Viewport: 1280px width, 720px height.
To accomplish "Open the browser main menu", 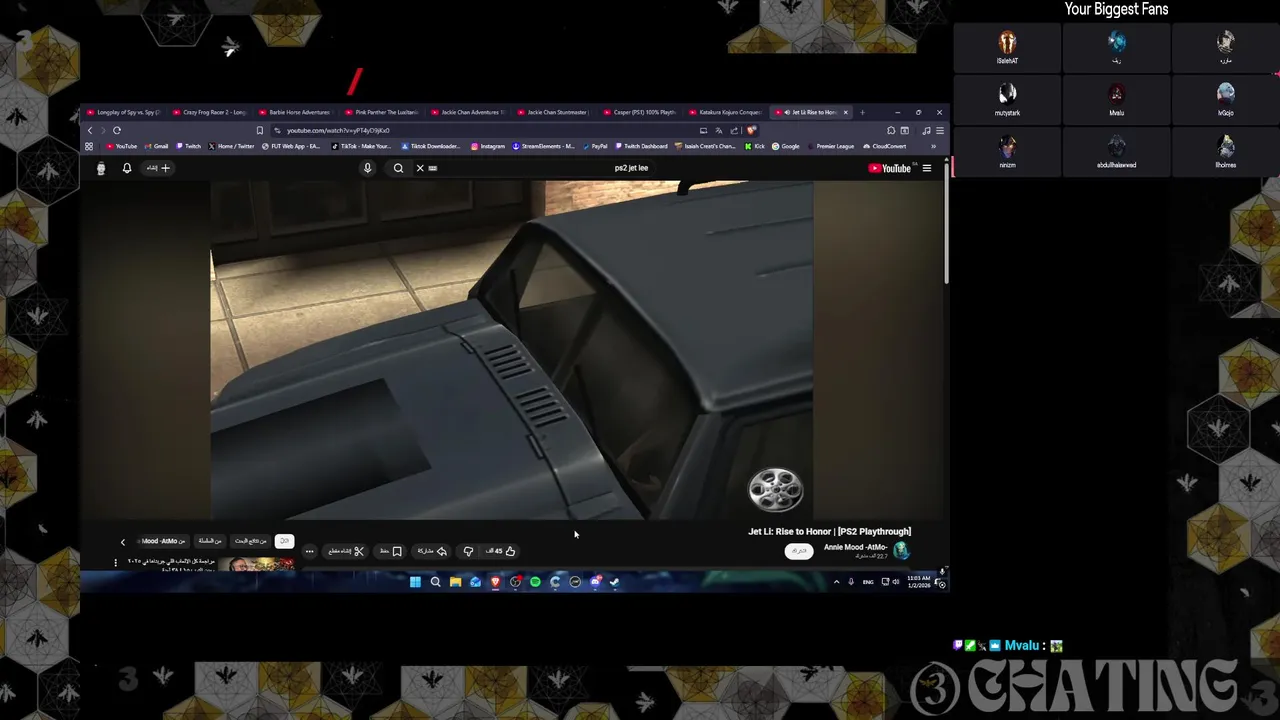I will point(939,130).
